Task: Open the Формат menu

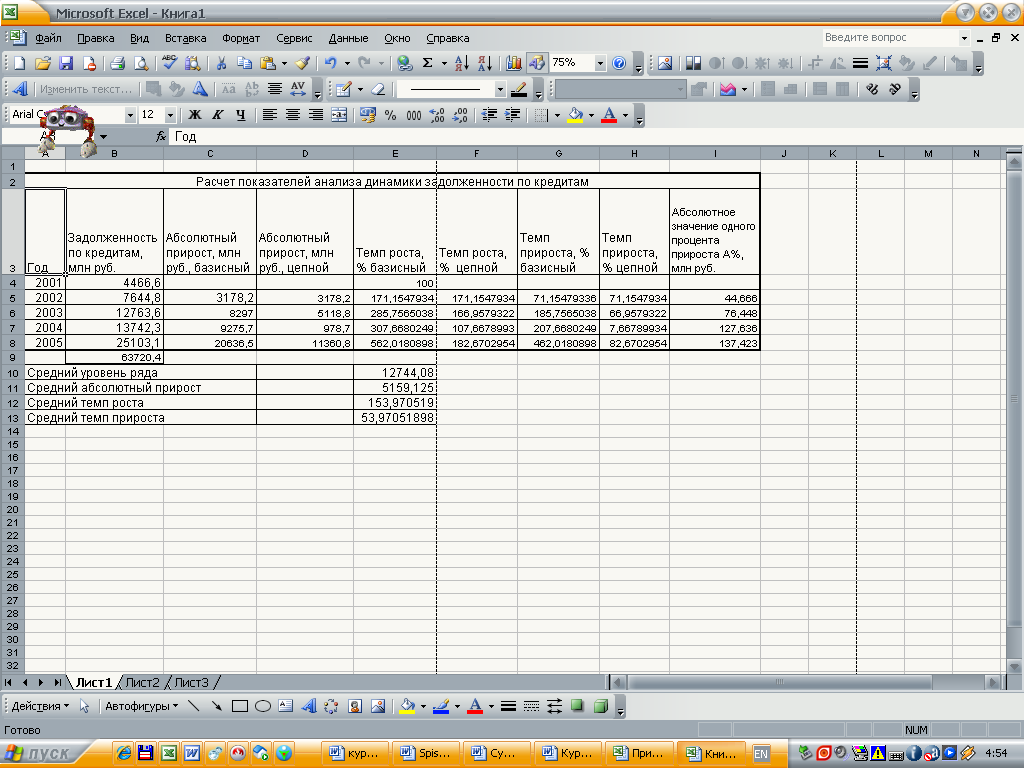Action: pos(241,38)
